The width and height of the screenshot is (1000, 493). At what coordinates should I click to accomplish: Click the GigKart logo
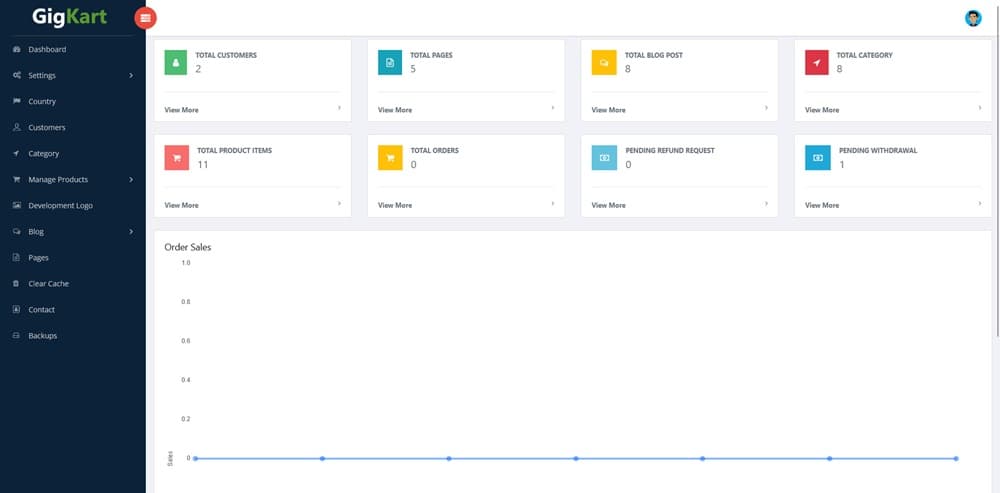[69, 17]
